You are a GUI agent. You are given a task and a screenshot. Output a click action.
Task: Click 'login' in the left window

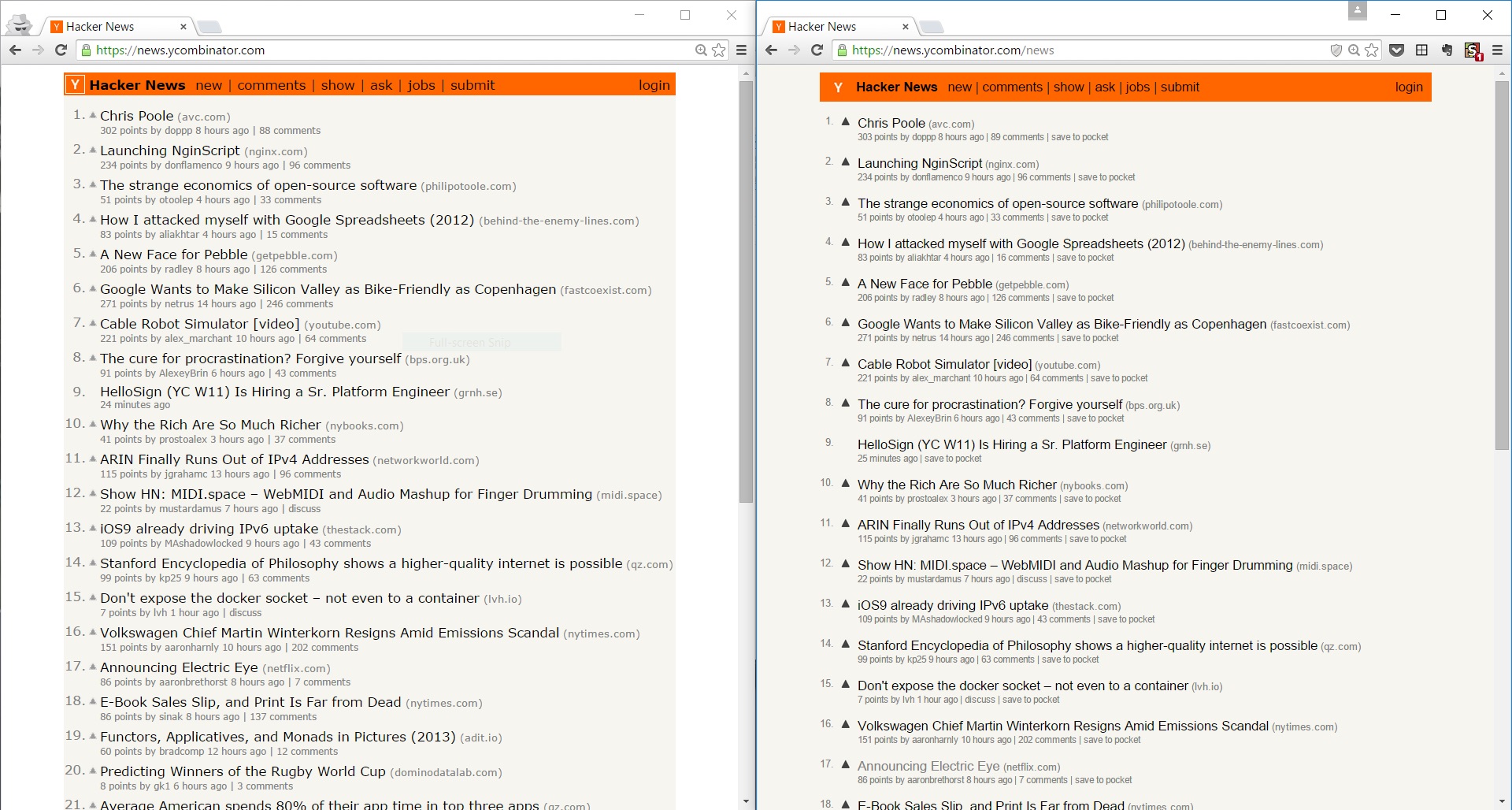point(654,85)
